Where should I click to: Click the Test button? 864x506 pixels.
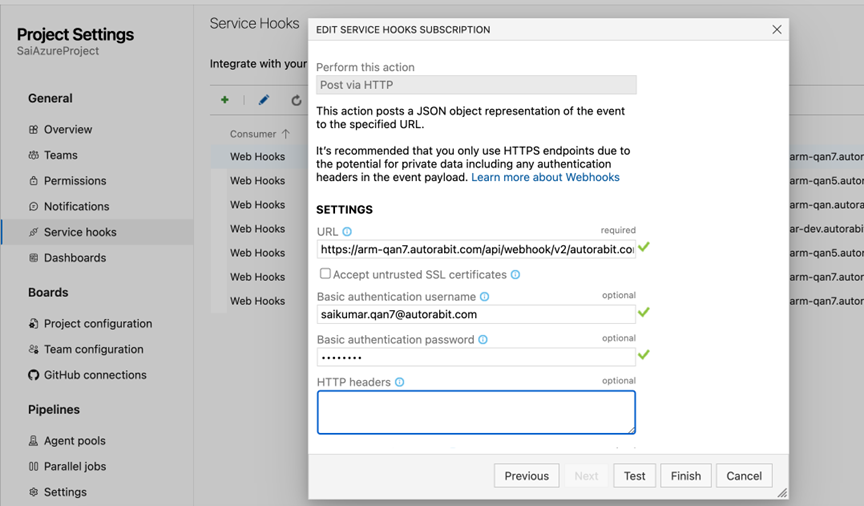click(634, 476)
